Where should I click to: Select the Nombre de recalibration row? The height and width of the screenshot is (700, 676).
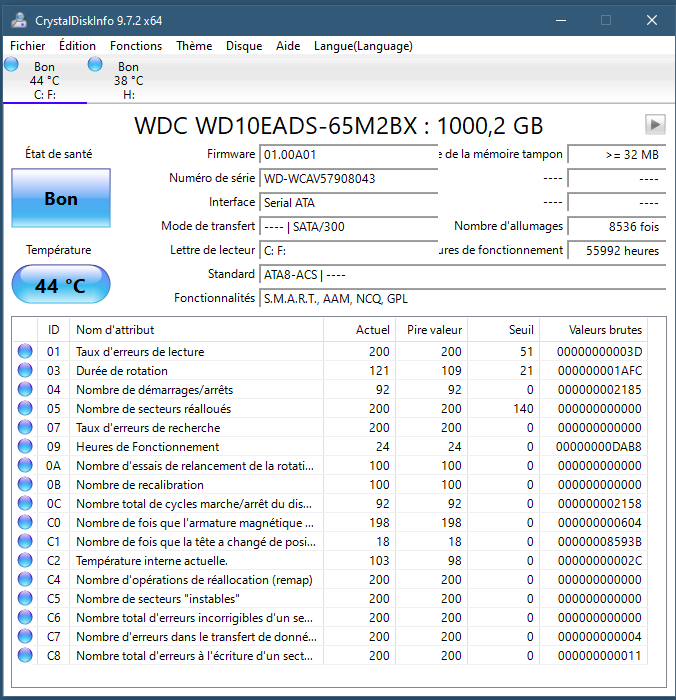(330, 484)
